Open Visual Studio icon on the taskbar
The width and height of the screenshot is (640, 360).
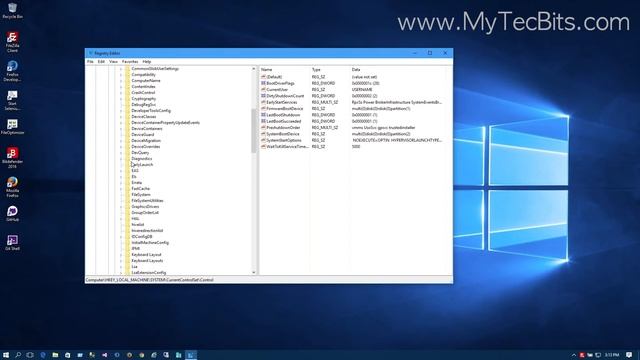tap(104, 355)
